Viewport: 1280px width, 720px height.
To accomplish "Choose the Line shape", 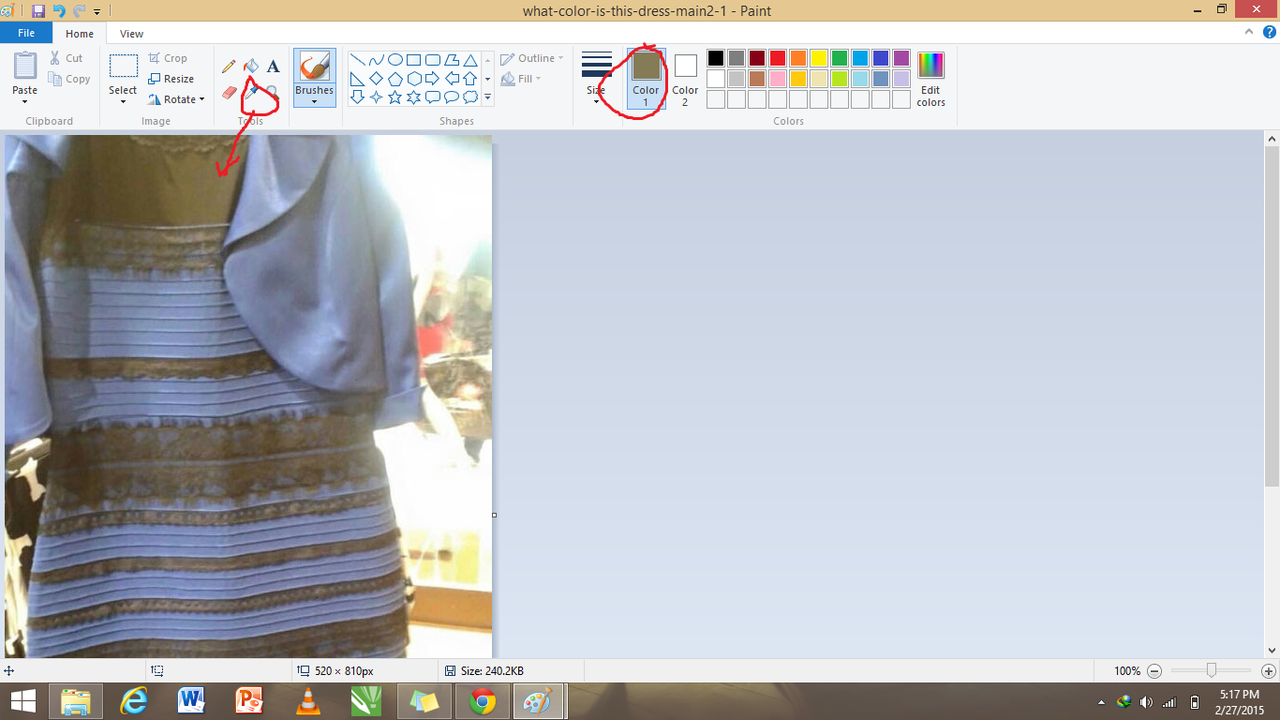I will pyautogui.click(x=357, y=60).
